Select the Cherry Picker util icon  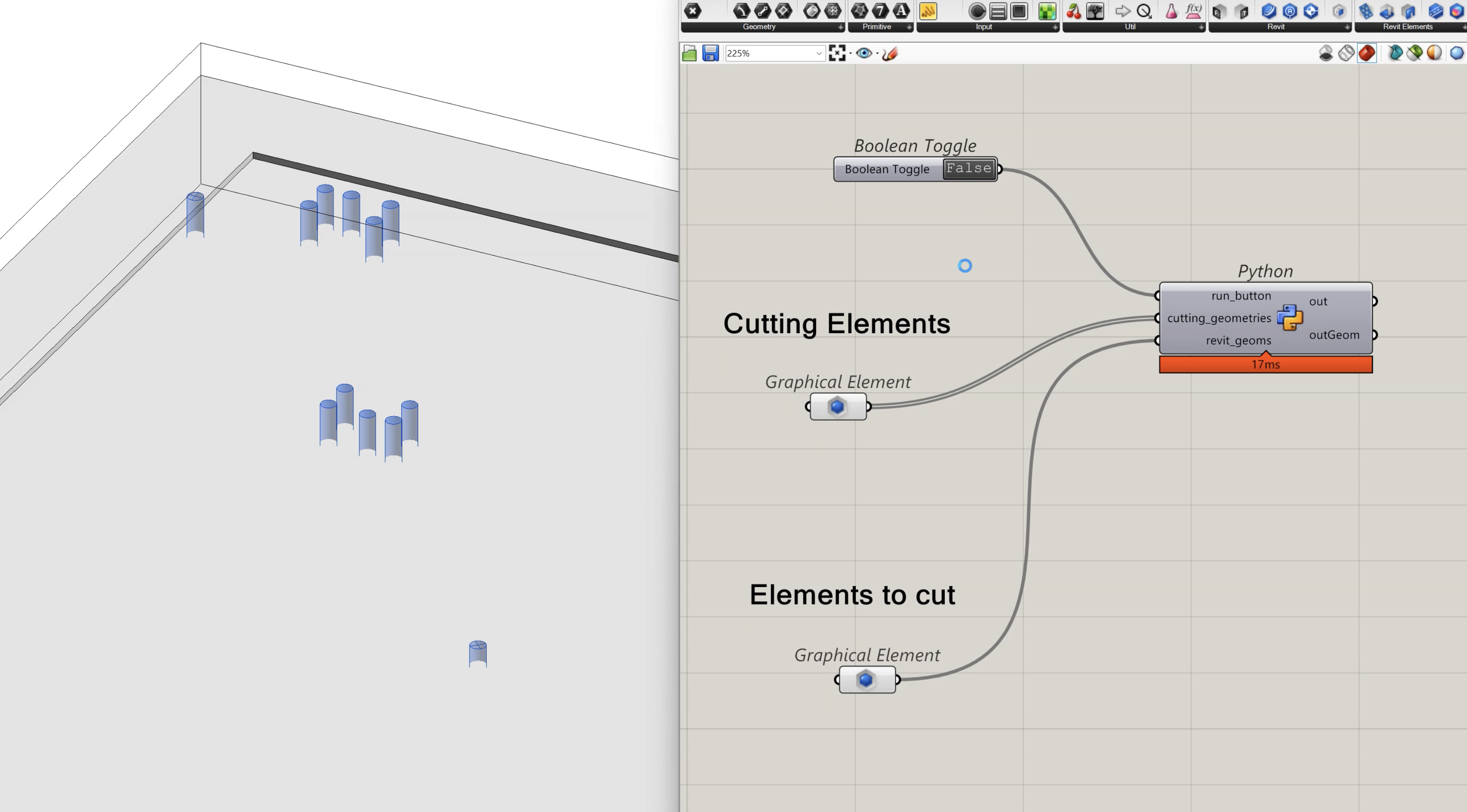pyautogui.click(x=1074, y=11)
